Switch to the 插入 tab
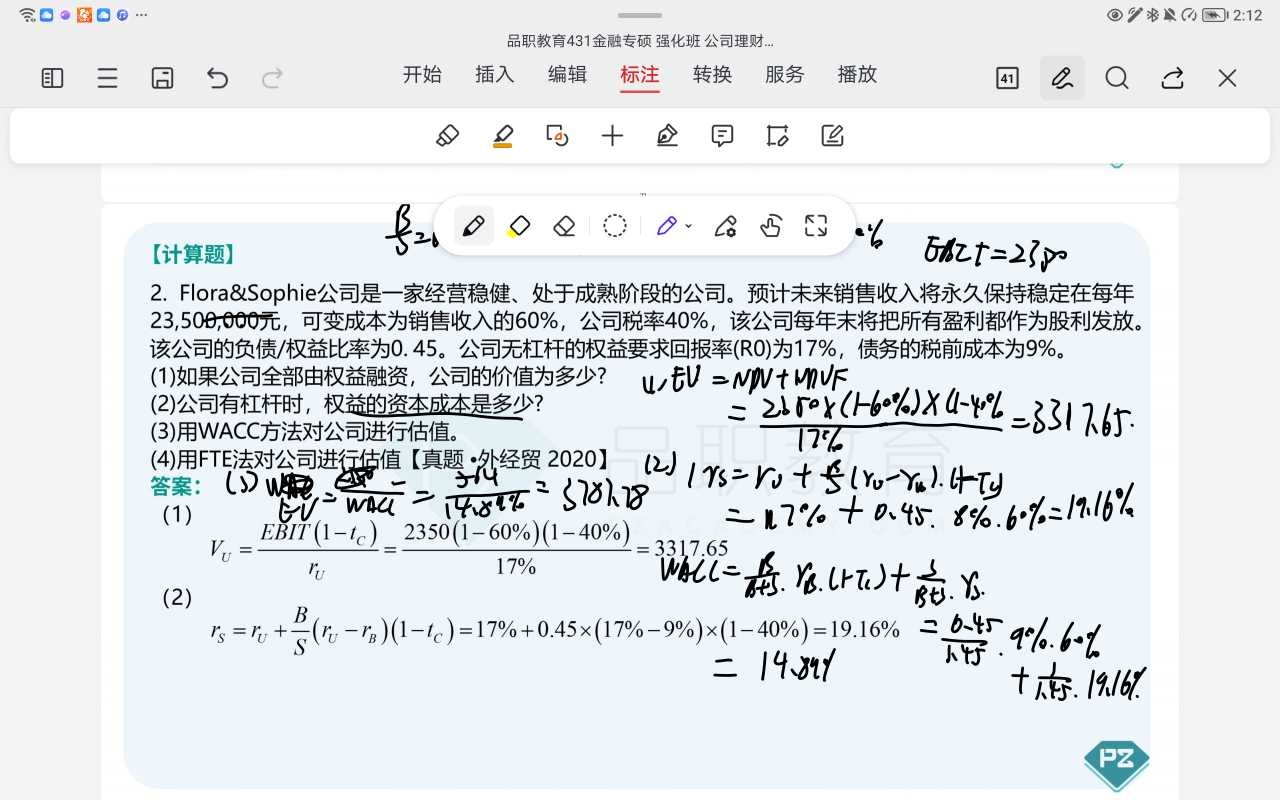This screenshot has height=800, width=1280. point(495,75)
